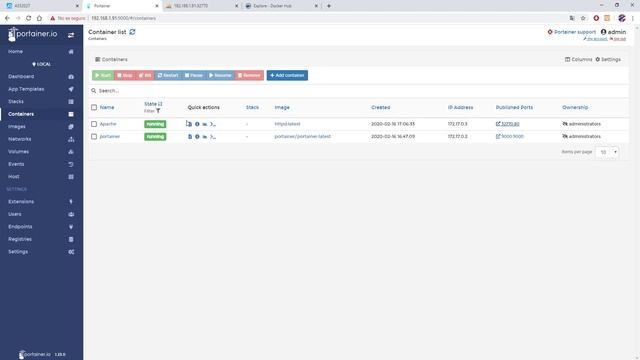The height and width of the screenshot is (360, 640).
Task: Open the Portainer support link
Action: click(571, 32)
